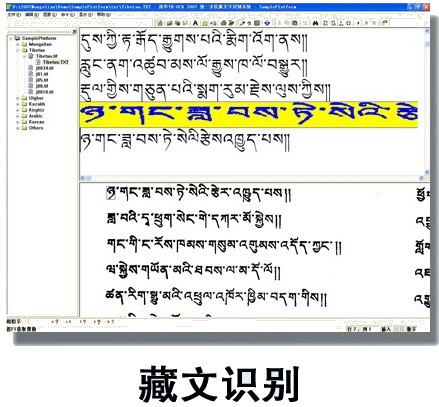The width and height of the screenshot is (439, 407).
Task: Open the last menu bar item
Action: (x=103, y=15)
